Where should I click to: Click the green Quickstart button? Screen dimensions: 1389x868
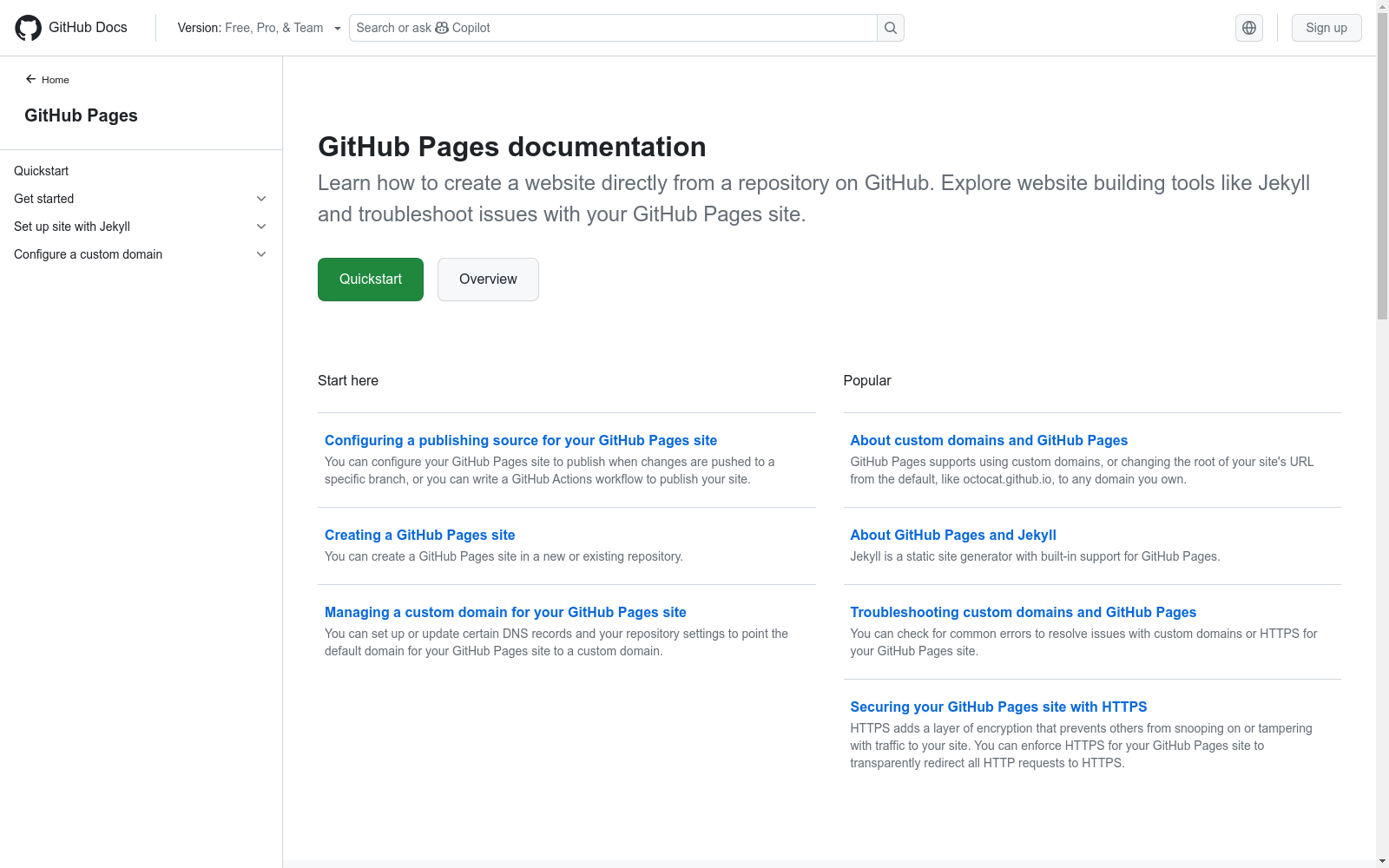point(371,279)
